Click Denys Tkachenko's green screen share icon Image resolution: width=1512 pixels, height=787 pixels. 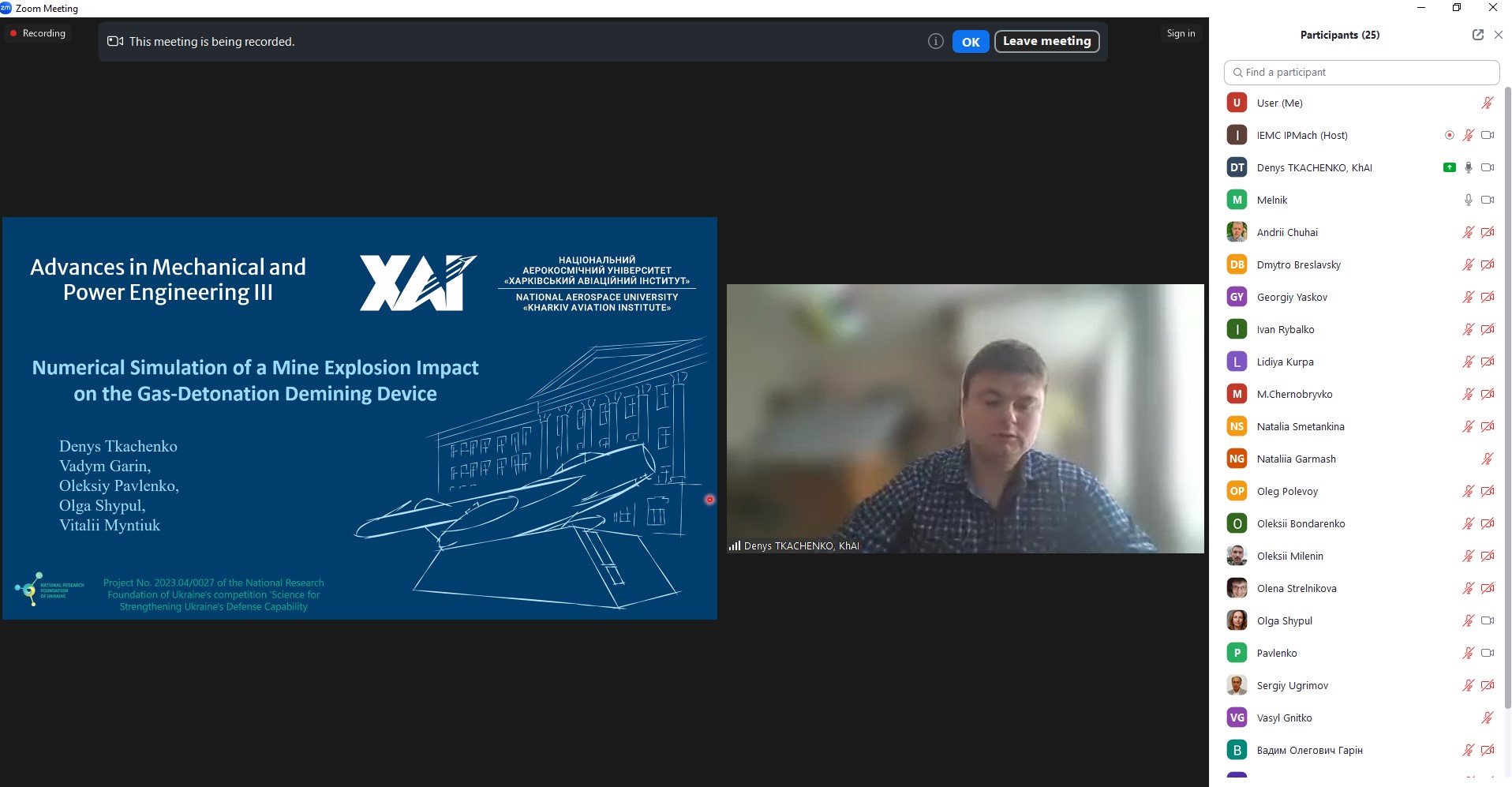click(x=1449, y=167)
